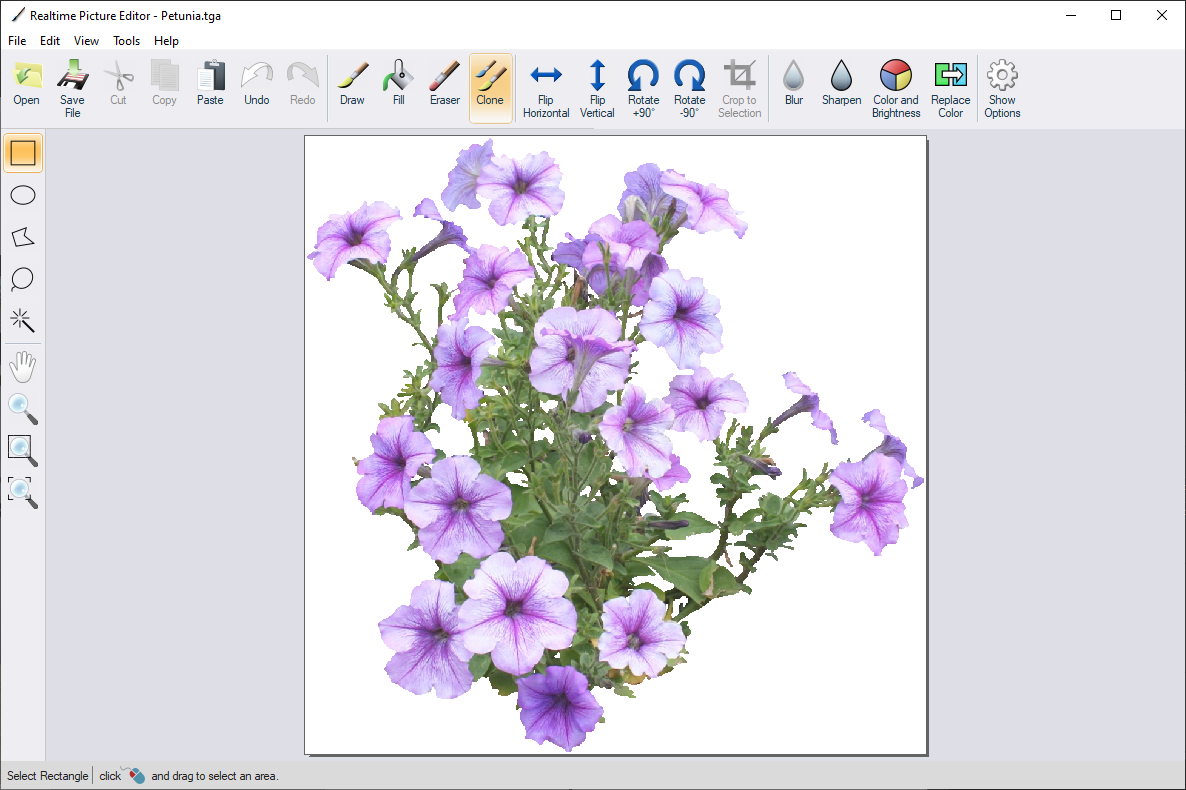Viewport: 1186px width, 790px height.
Task: Click Show Options
Action: 1001,85
